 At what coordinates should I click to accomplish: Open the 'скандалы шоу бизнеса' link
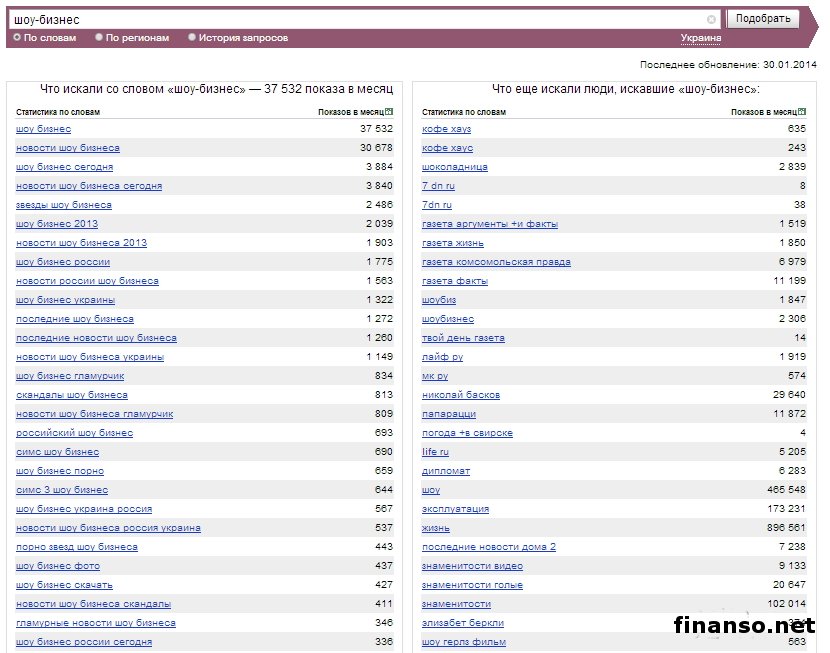[72, 395]
